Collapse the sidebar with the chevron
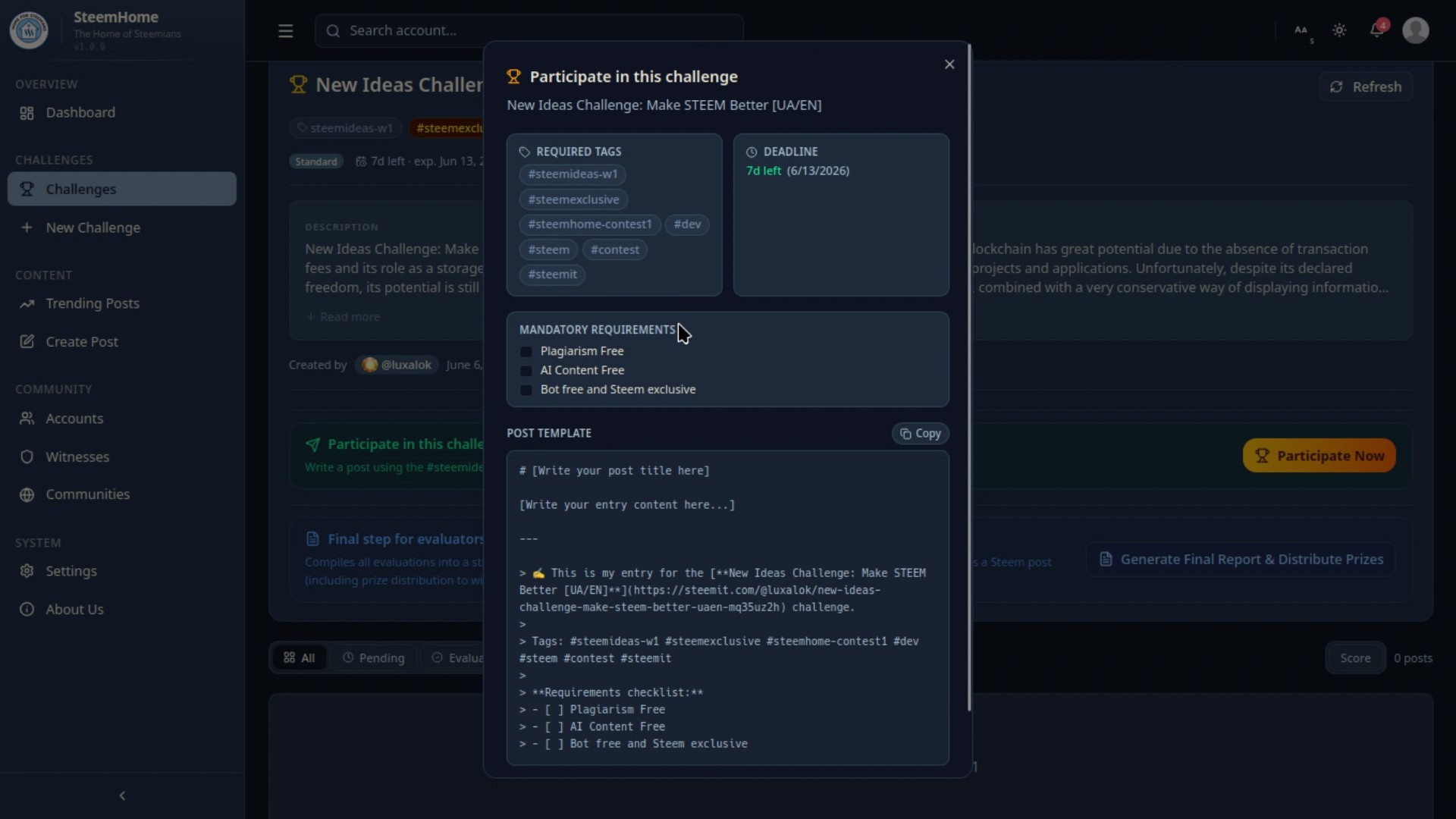1456x819 pixels. (x=122, y=795)
